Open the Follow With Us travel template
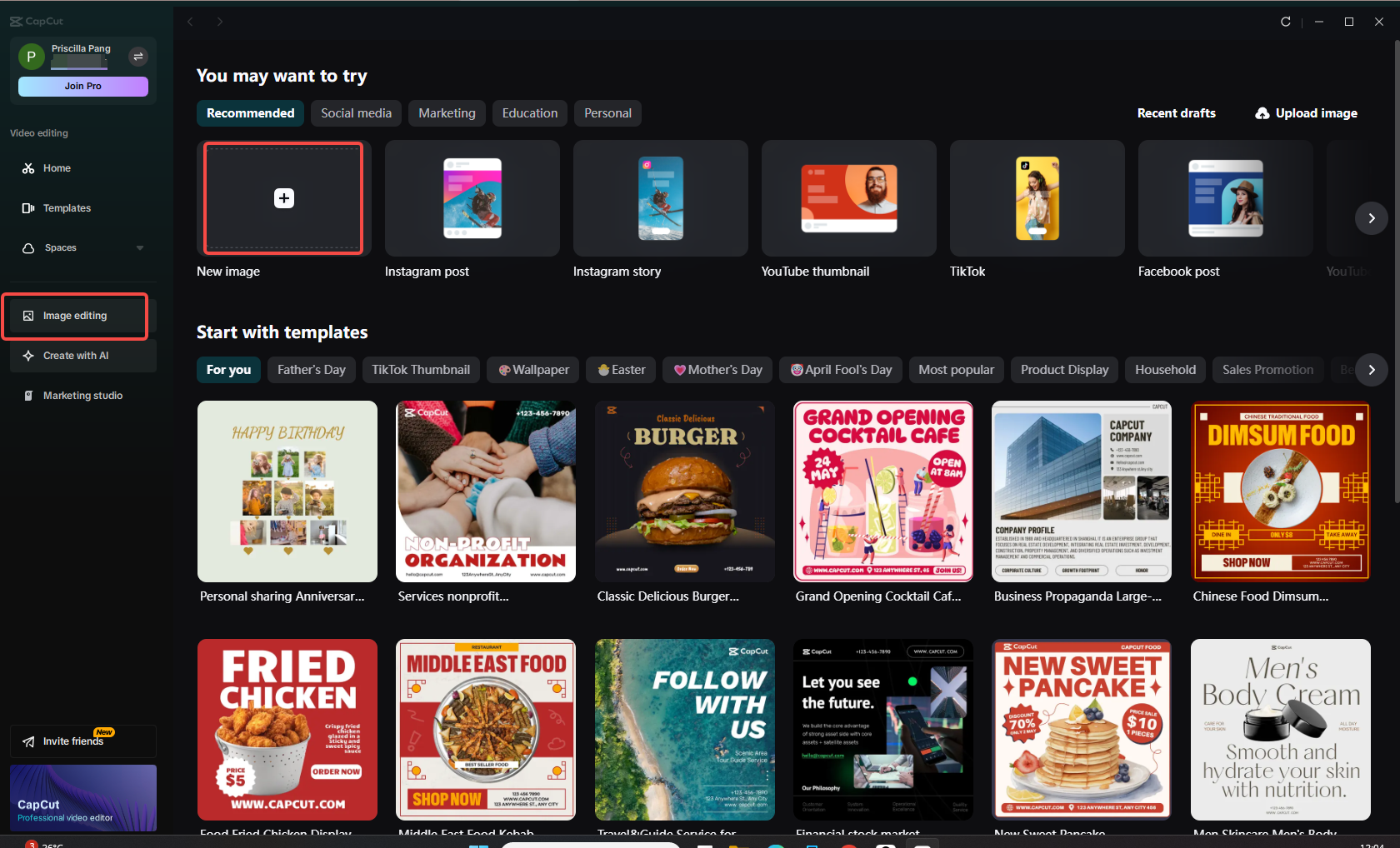1400x848 pixels. click(x=685, y=730)
